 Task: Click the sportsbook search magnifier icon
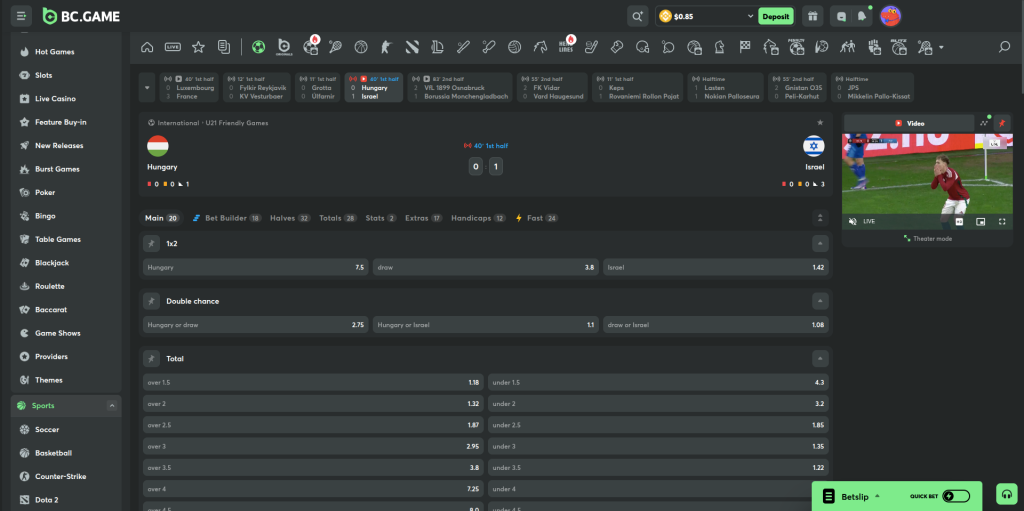click(x=1004, y=47)
